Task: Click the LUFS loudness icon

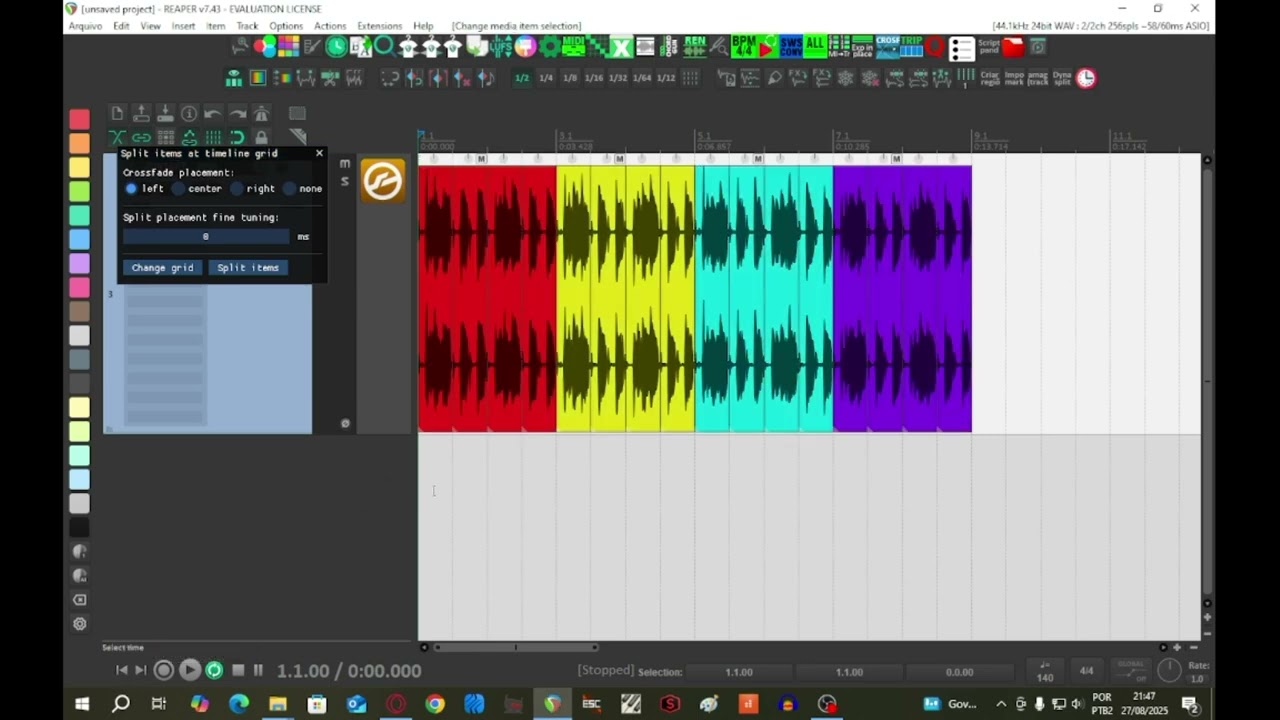Action: [500, 46]
